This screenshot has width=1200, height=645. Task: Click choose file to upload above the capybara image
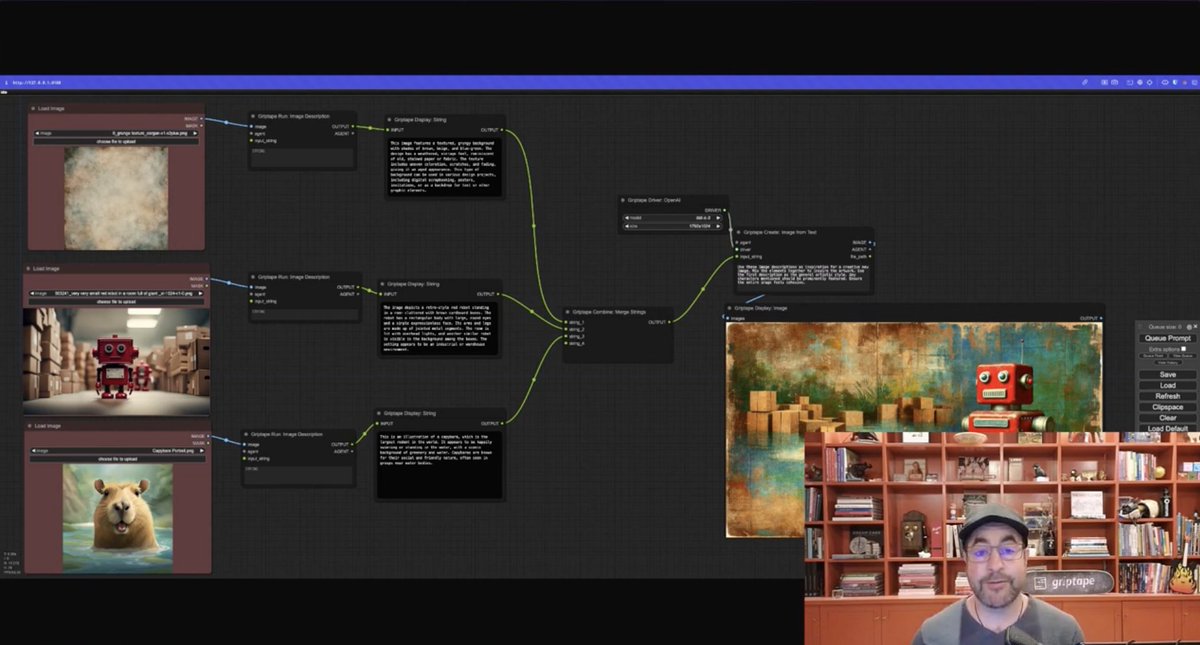click(118, 459)
